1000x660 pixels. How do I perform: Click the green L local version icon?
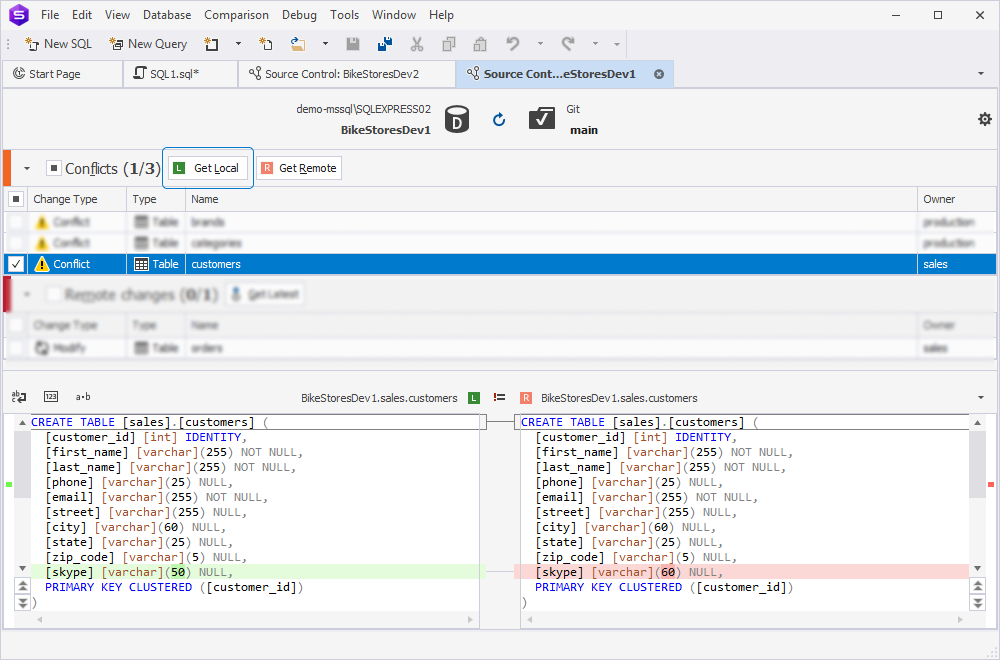pos(474,398)
